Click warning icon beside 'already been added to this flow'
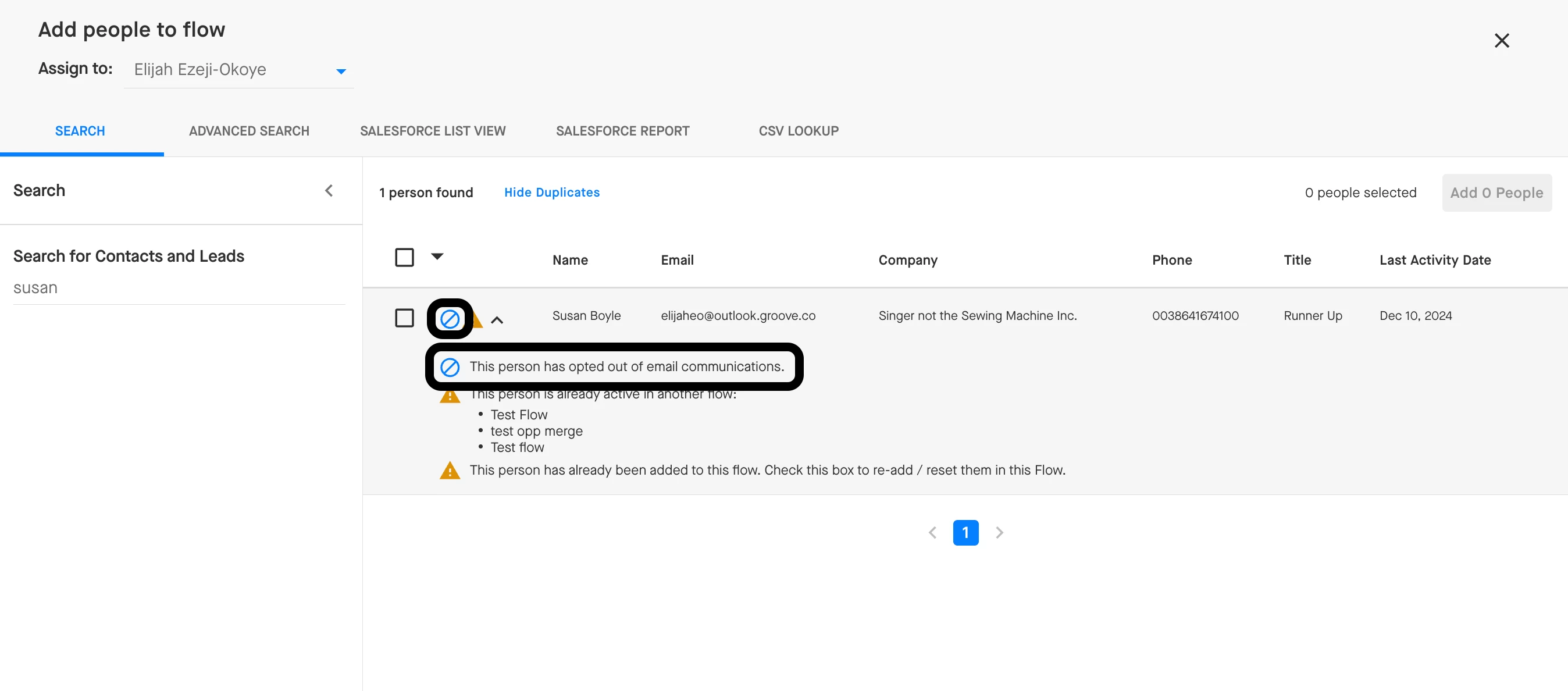 coord(449,471)
